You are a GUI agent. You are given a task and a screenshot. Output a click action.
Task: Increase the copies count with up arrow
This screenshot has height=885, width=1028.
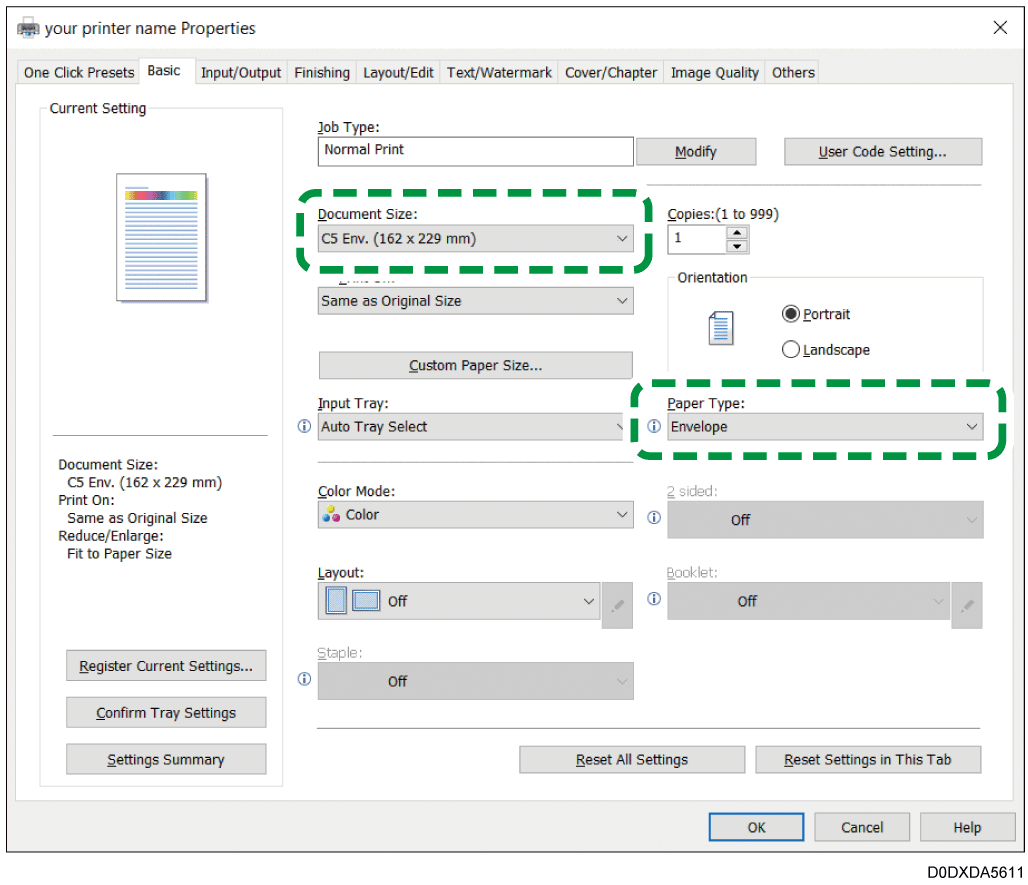[x=737, y=233]
